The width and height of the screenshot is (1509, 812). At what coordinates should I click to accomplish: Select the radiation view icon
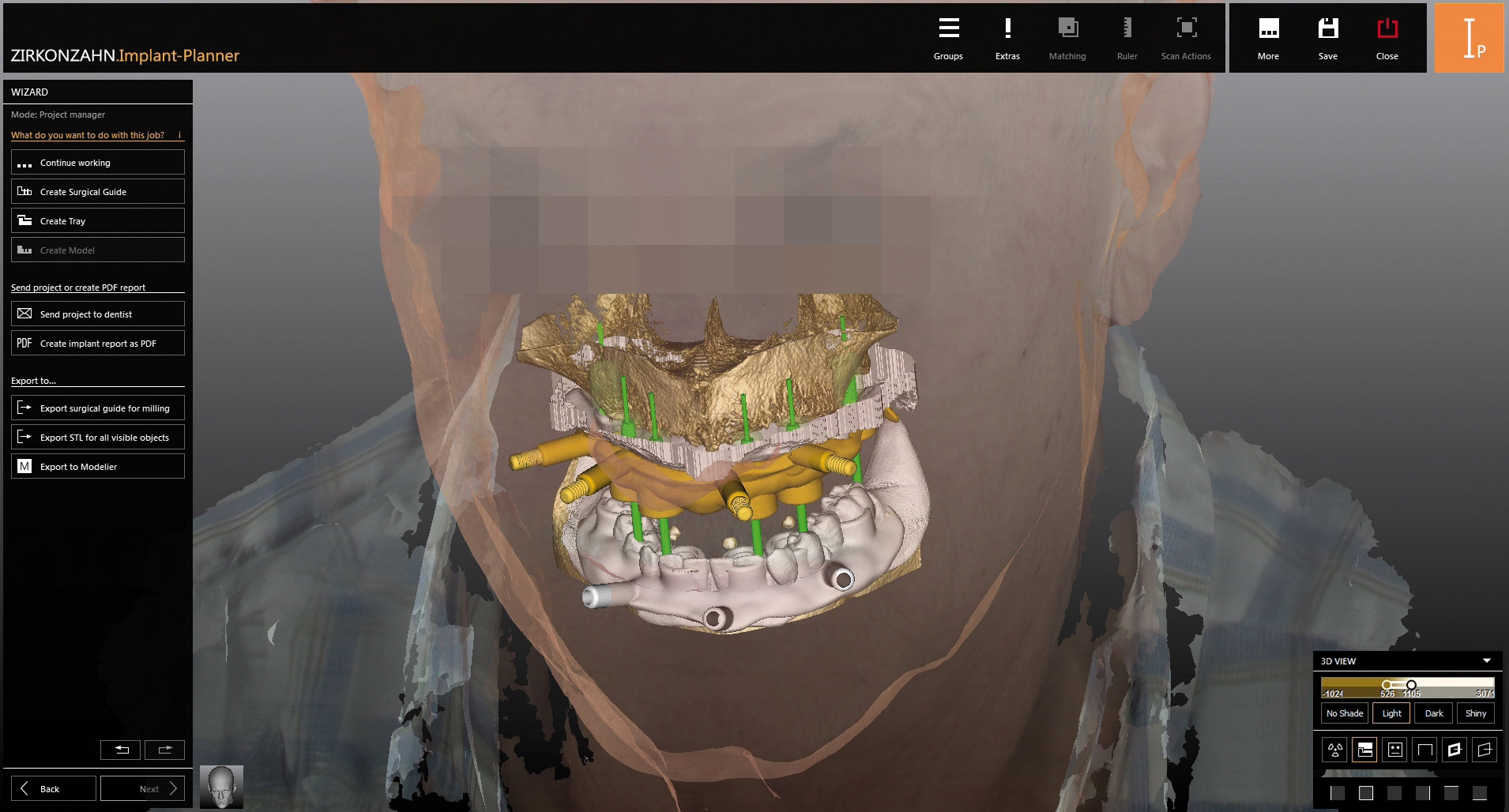(1335, 750)
